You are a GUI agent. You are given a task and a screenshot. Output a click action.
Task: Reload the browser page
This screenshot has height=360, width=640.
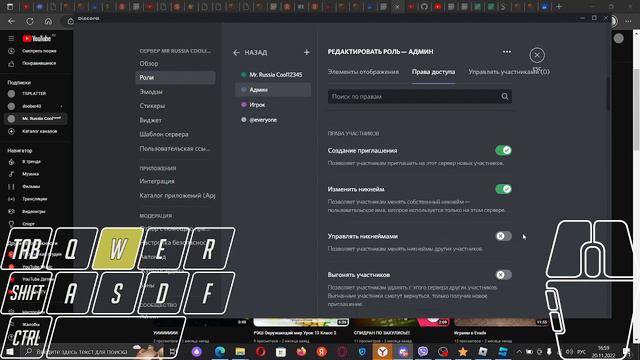pyautogui.click(x=30, y=21)
